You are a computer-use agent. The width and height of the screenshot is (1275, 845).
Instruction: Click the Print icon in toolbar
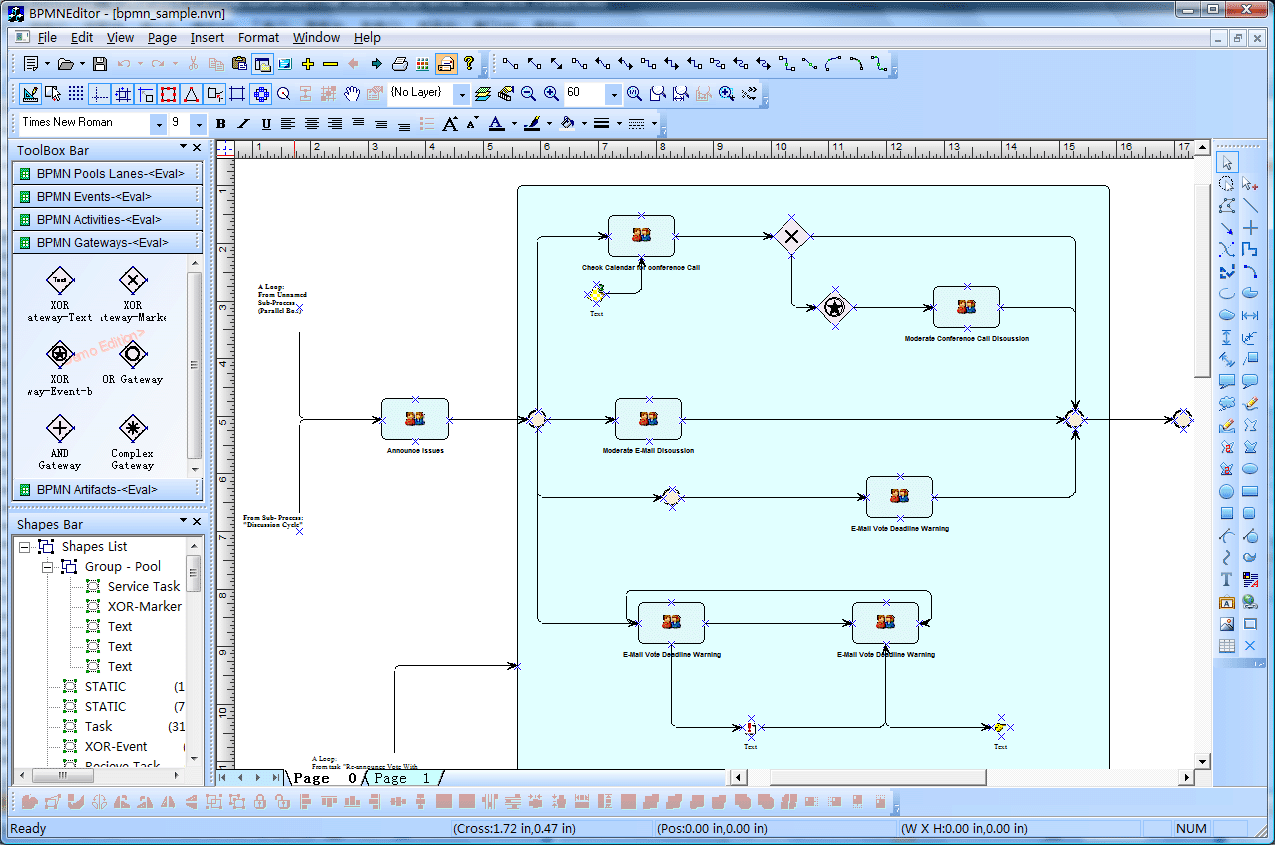pos(399,64)
